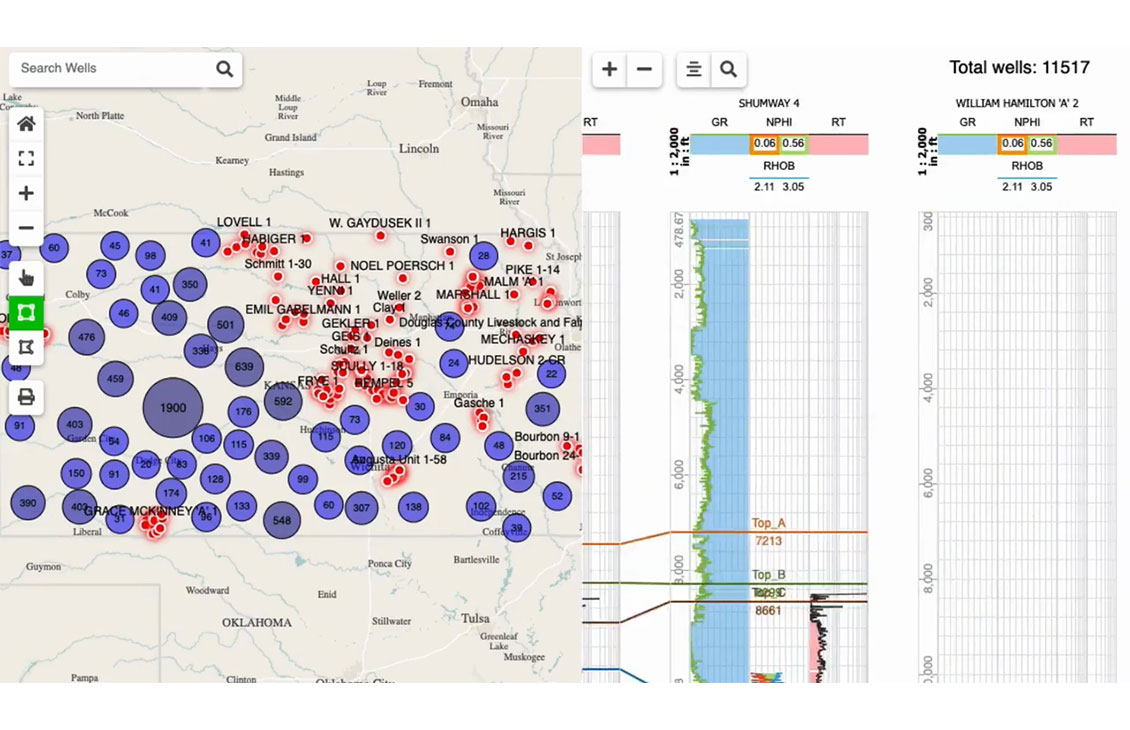1130x730 pixels.
Task: Click the Top_A formation marker label
Action: 769,523
